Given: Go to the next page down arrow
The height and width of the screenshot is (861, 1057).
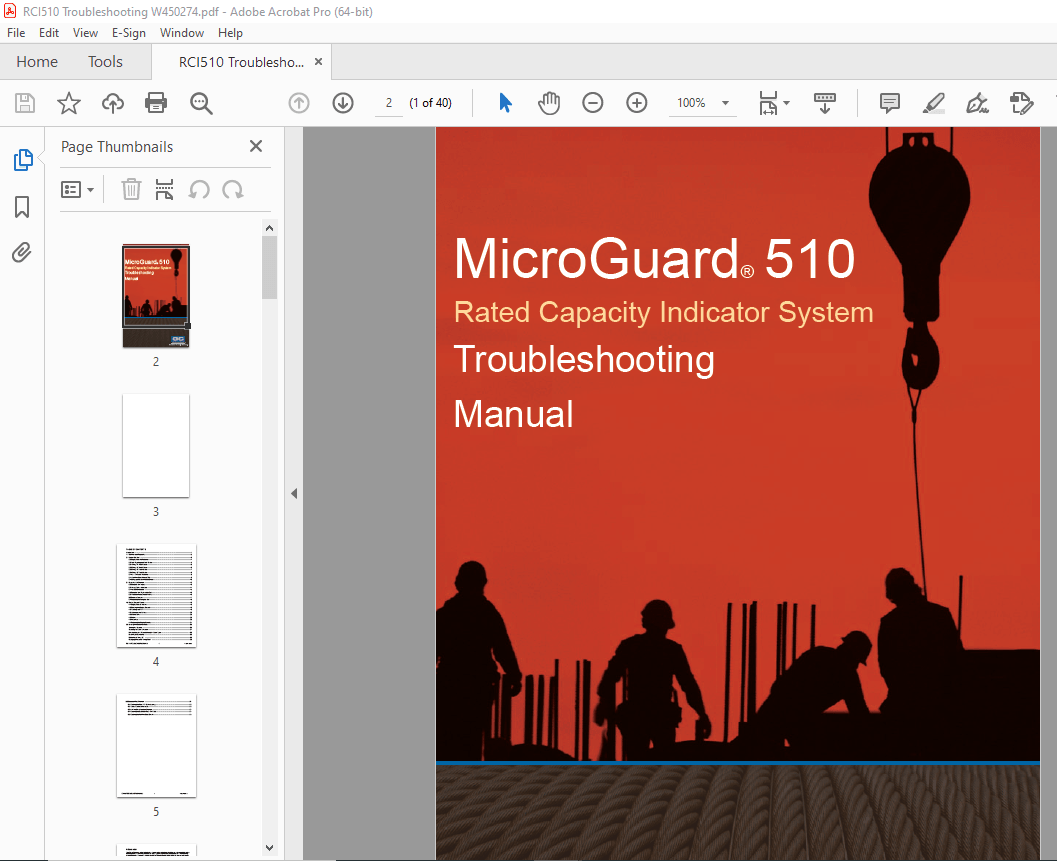Looking at the screenshot, I should (343, 103).
